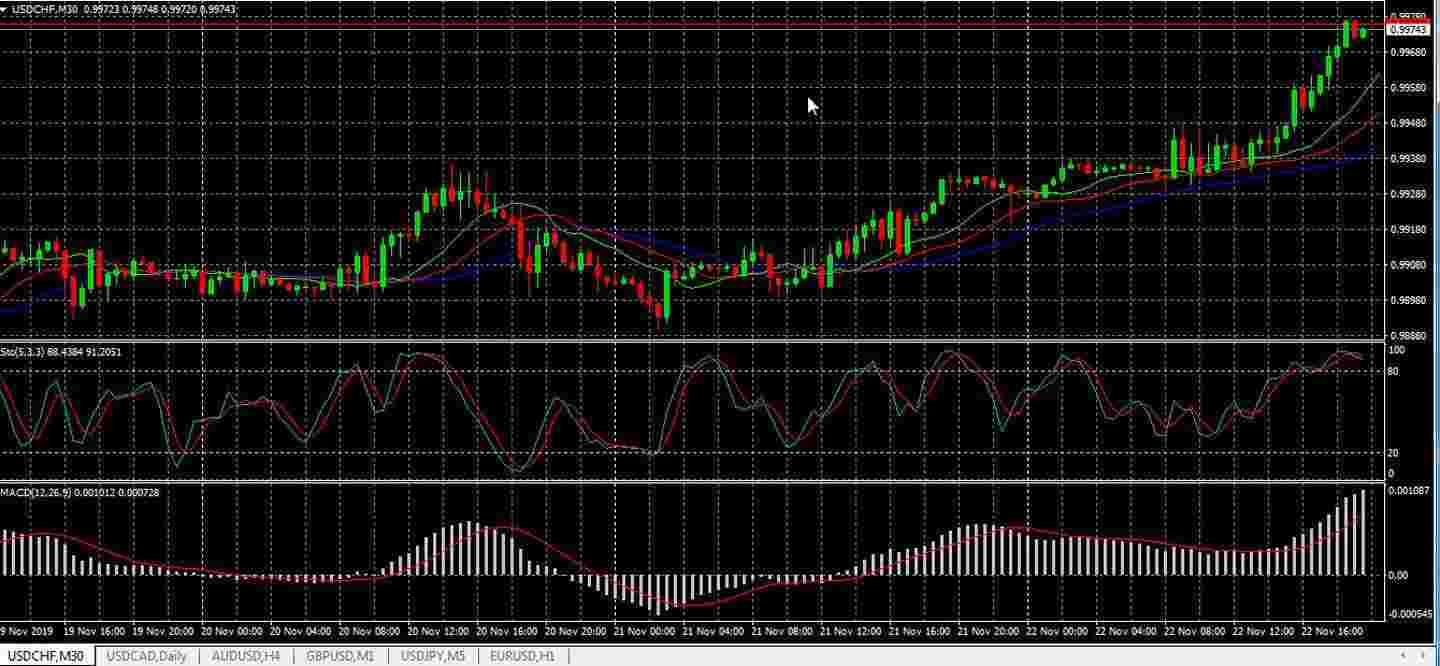1440x666 pixels.
Task: Select the red horizontal line at chart top
Action: (700, 20)
